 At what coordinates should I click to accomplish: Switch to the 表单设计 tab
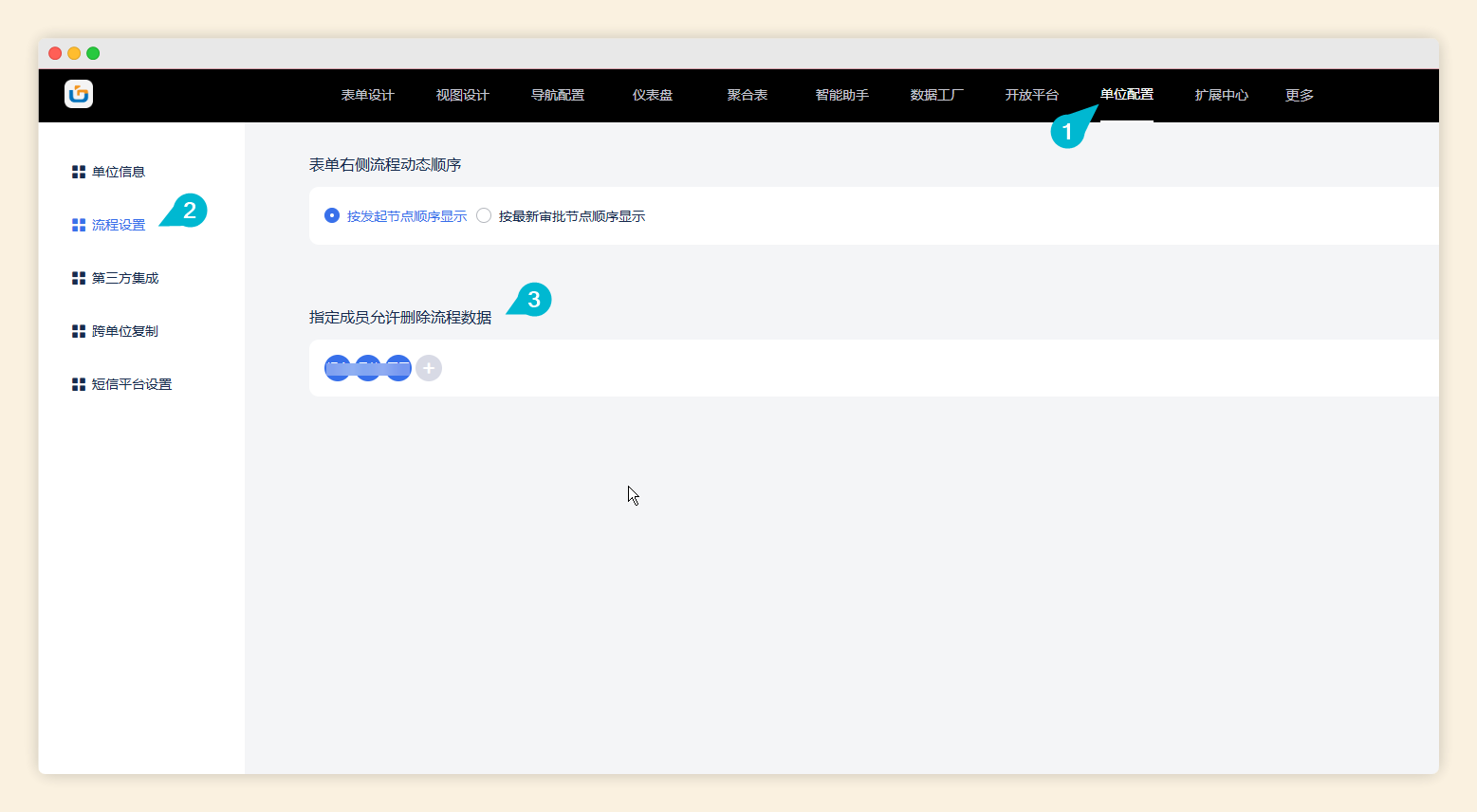366,95
